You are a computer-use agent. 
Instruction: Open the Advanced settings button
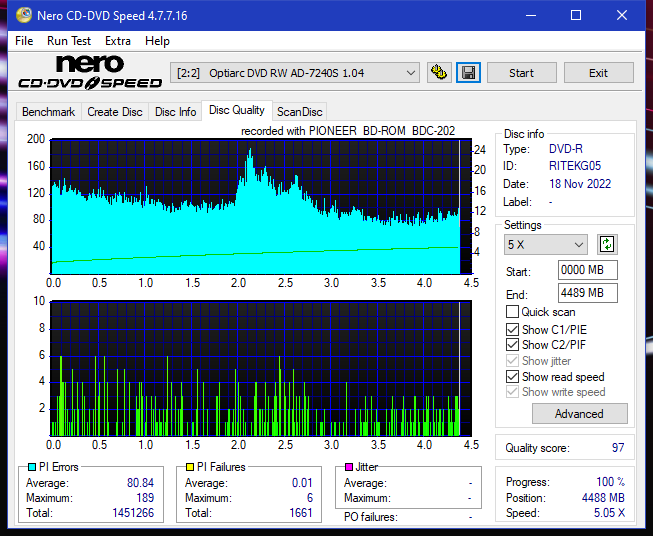click(x=579, y=414)
